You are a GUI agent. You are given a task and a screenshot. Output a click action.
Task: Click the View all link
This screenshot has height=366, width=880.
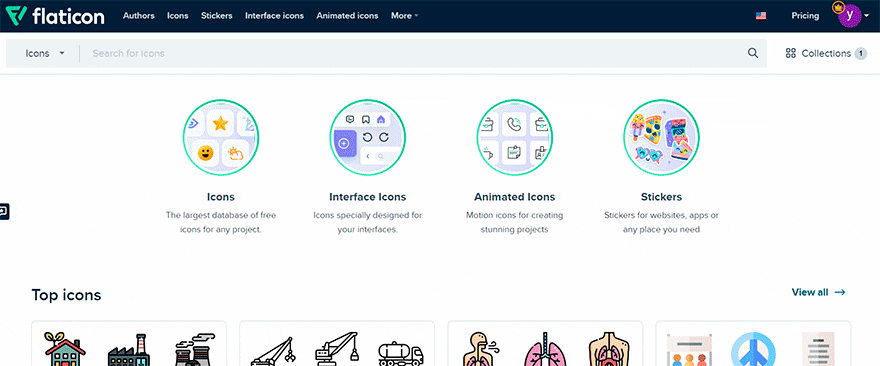pos(818,292)
